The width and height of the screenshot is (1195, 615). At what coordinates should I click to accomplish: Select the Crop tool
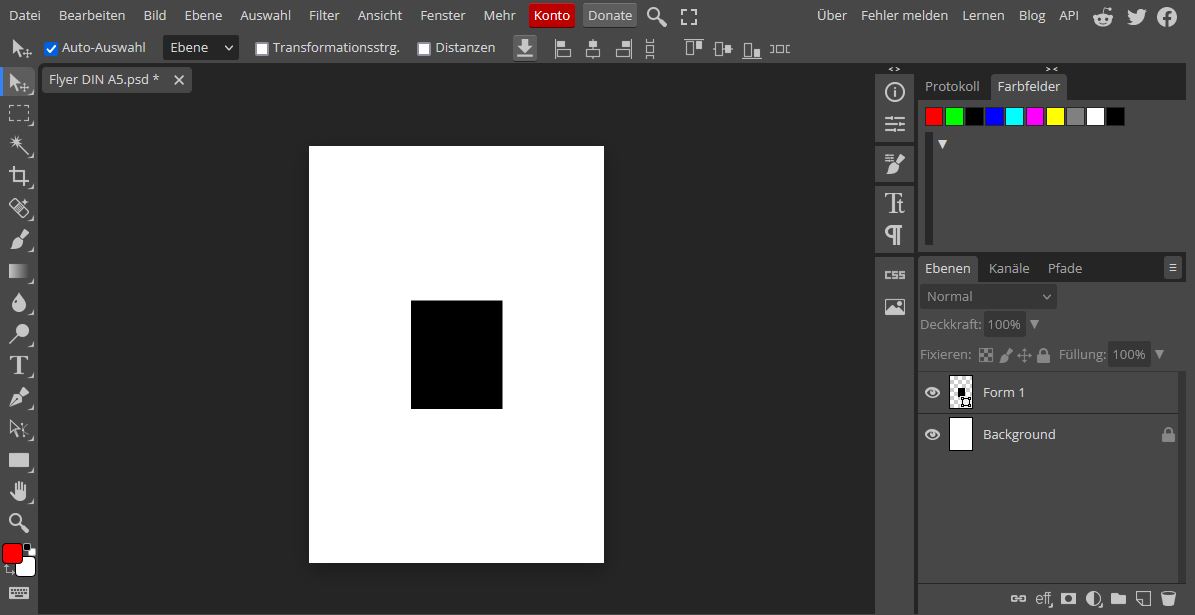pos(19,177)
